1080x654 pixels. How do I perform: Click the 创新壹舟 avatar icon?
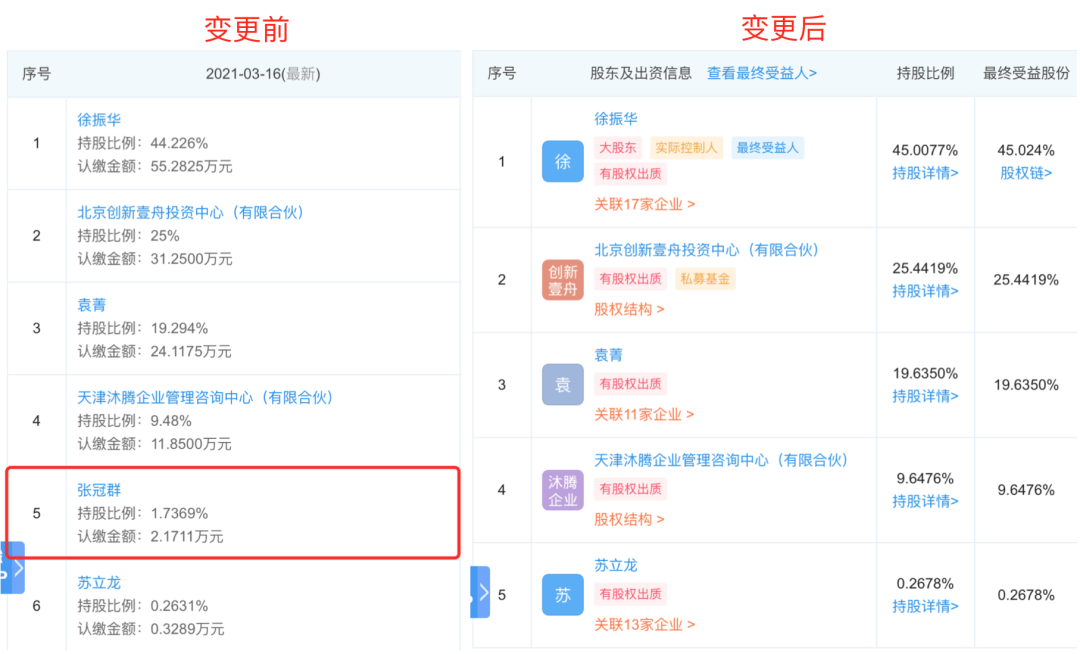click(563, 280)
